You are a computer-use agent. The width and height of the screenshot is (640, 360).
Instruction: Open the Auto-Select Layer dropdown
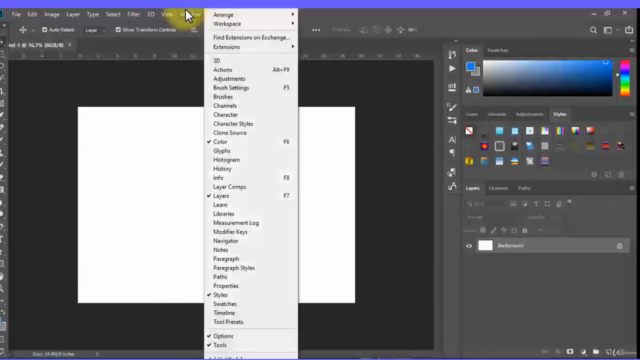[95, 30]
